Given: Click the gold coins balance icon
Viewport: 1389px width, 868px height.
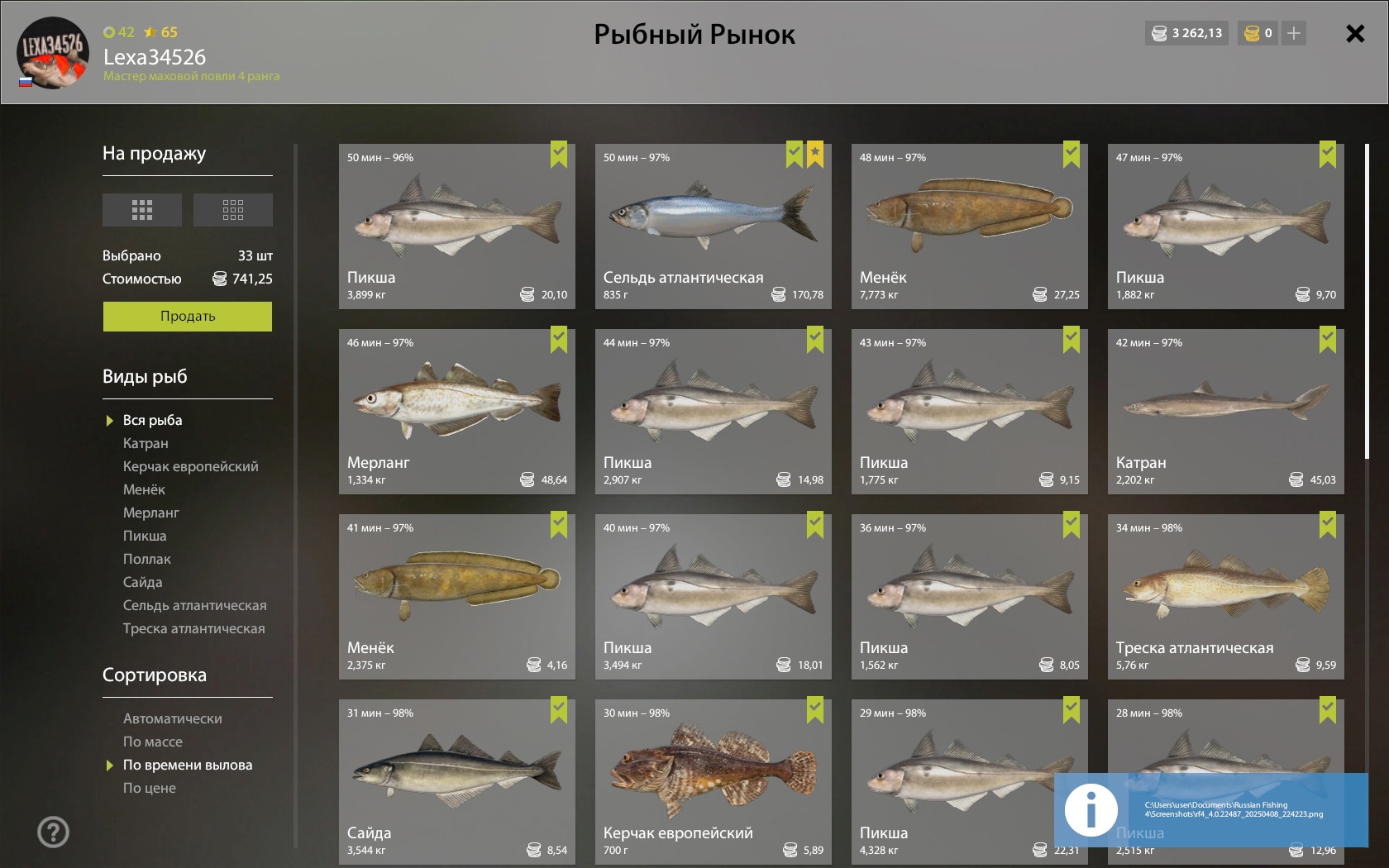Looking at the screenshot, I should click(x=1252, y=33).
